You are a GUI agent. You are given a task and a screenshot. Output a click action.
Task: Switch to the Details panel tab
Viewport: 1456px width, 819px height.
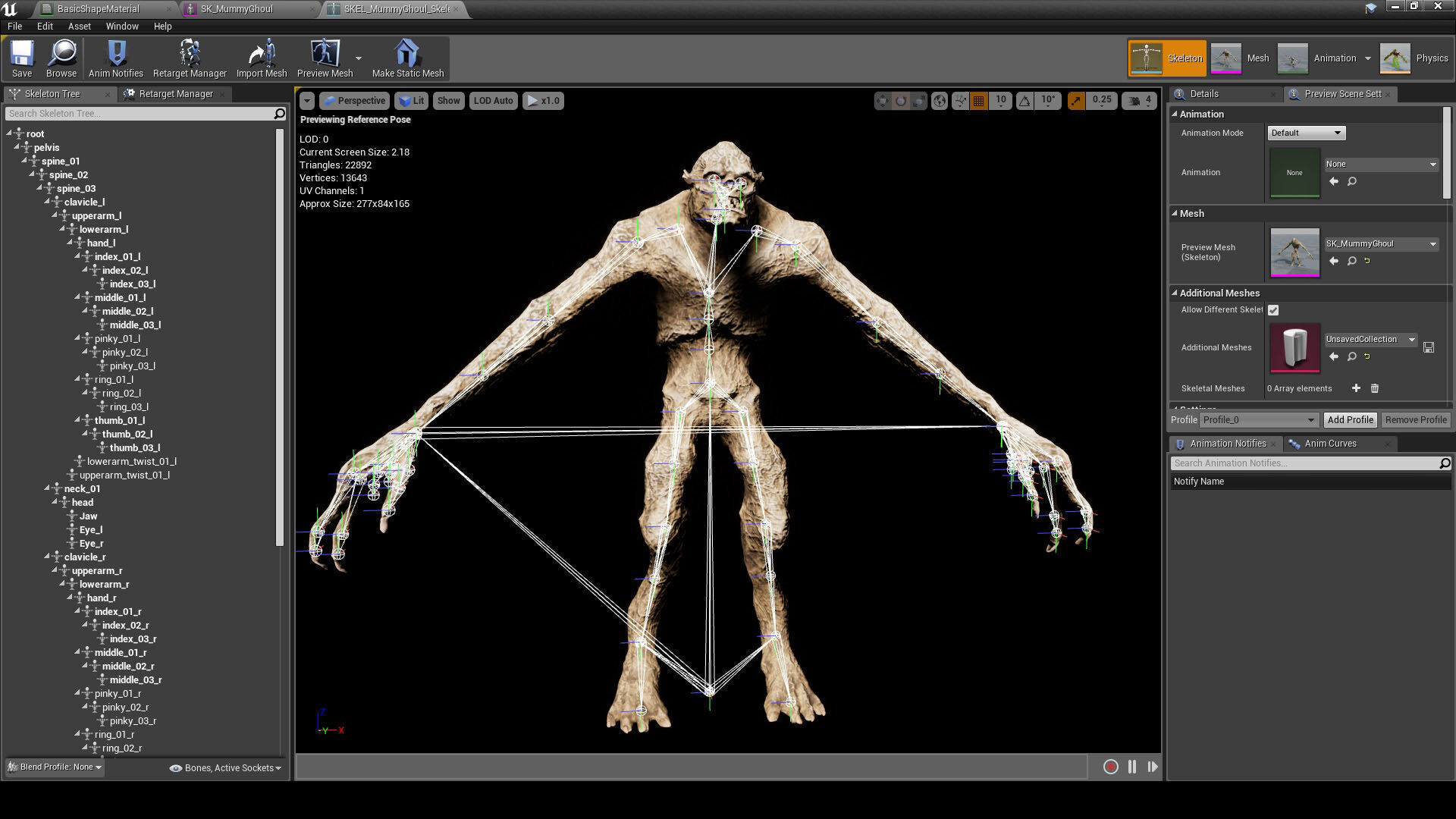click(1203, 94)
